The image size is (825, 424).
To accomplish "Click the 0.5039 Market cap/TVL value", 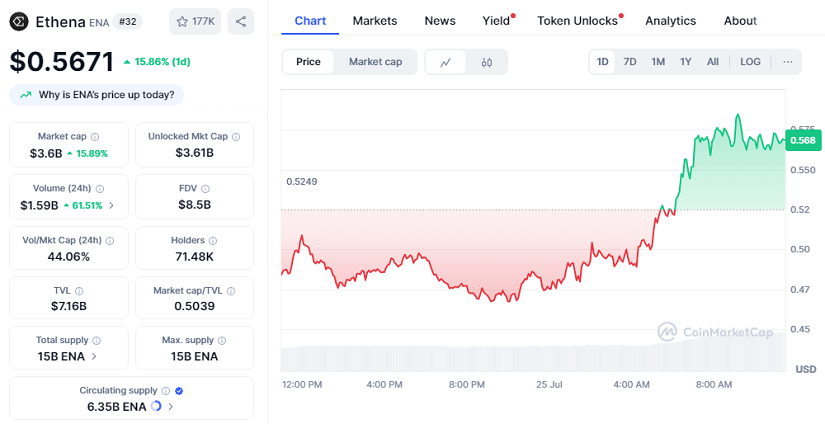I will [194, 306].
